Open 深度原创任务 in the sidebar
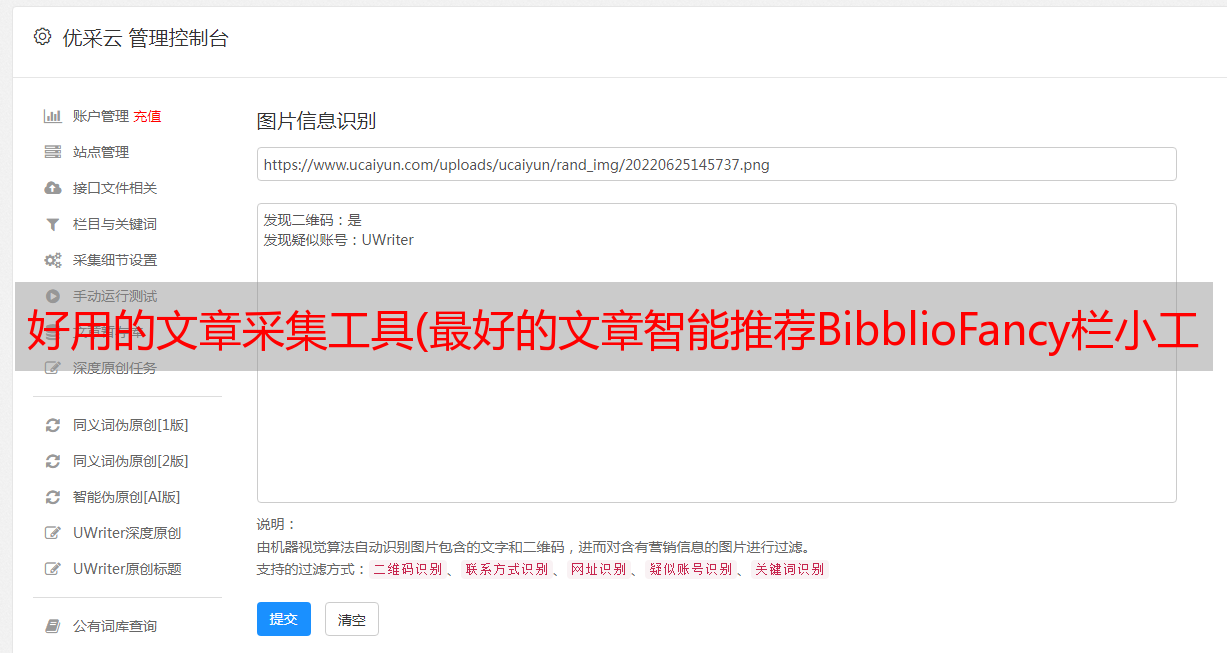 115,368
